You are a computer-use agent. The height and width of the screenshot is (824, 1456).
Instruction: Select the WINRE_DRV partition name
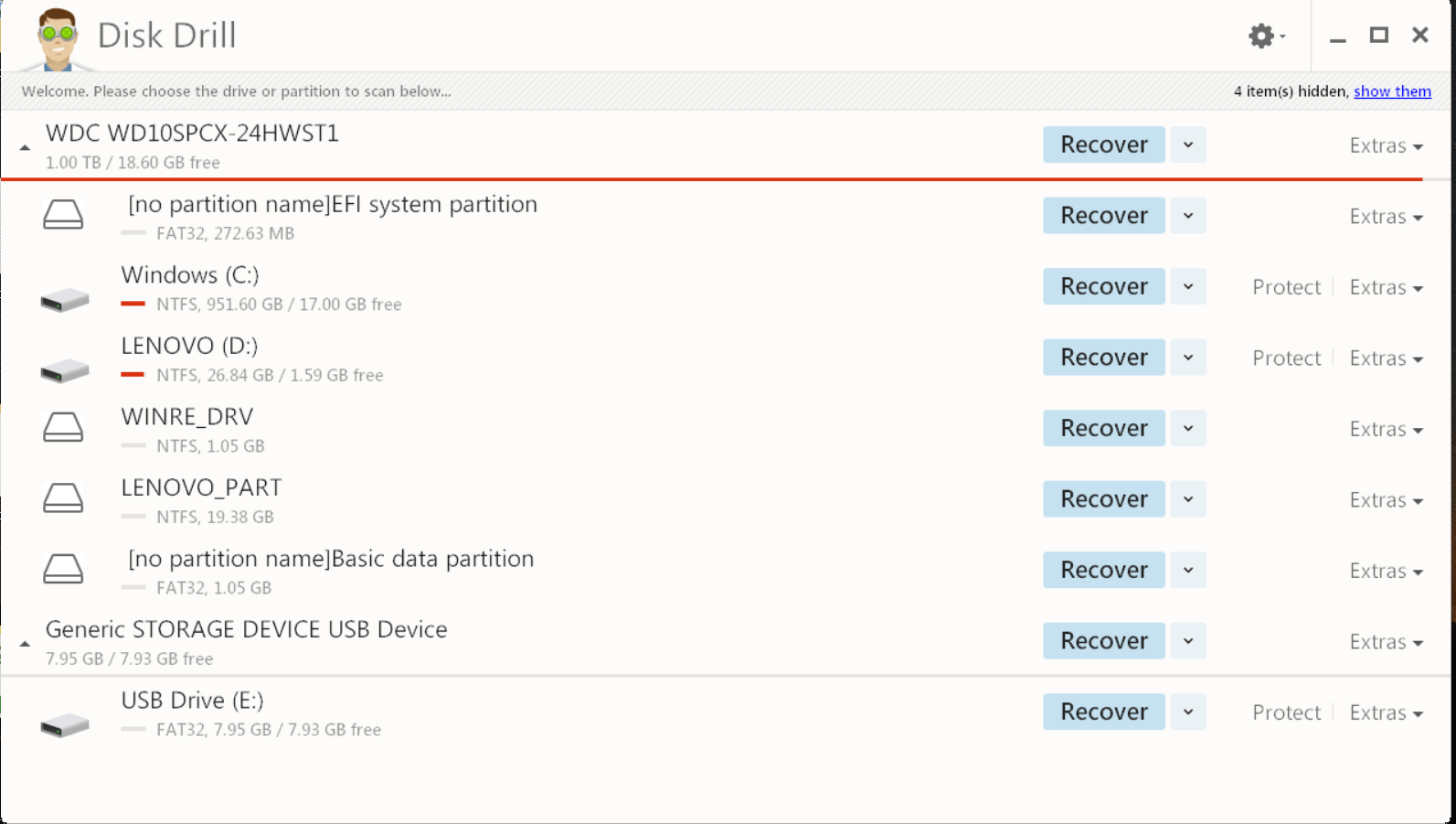click(187, 417)
